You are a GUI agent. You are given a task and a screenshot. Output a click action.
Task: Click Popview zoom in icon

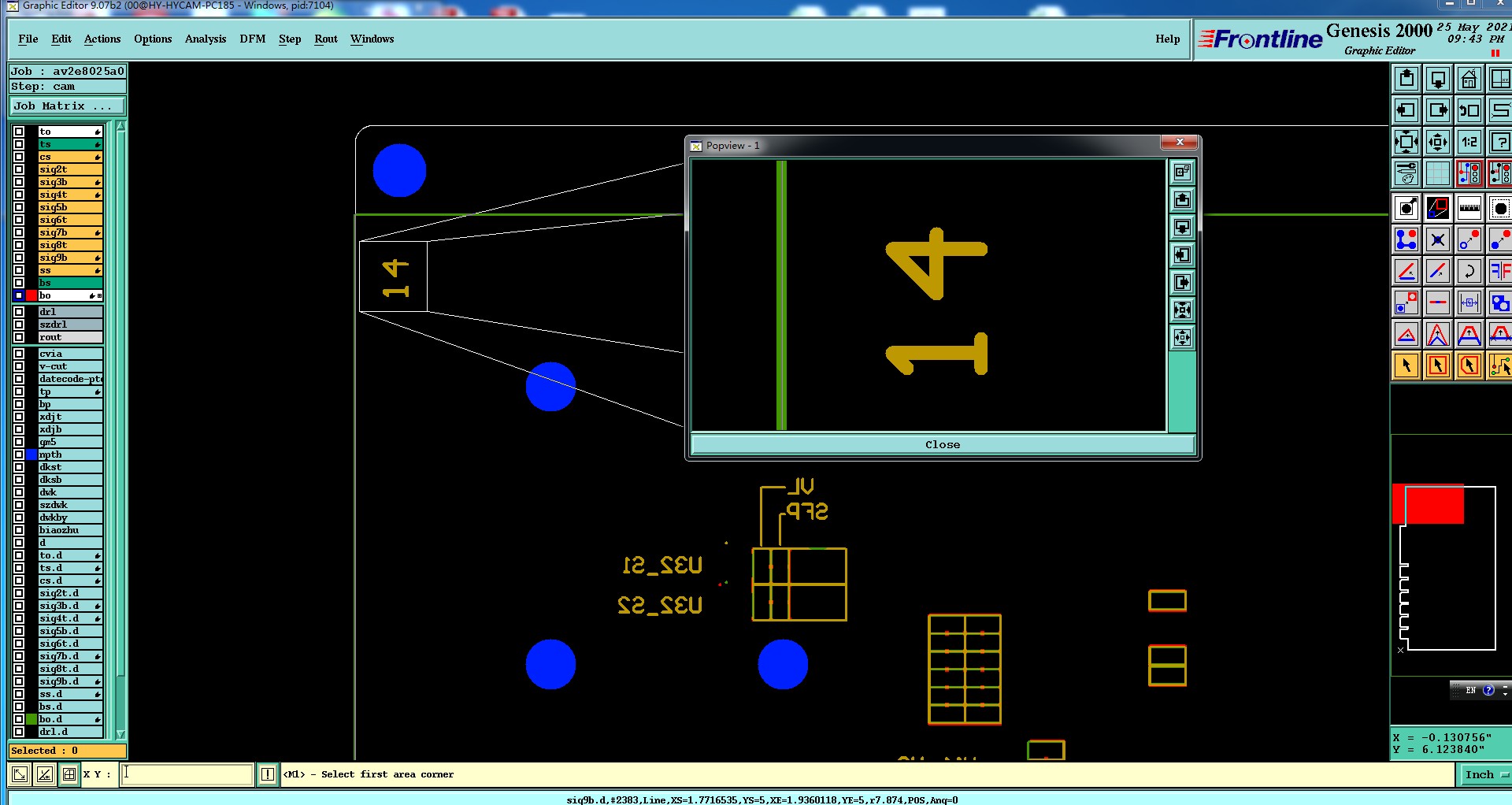(1182, 310)
